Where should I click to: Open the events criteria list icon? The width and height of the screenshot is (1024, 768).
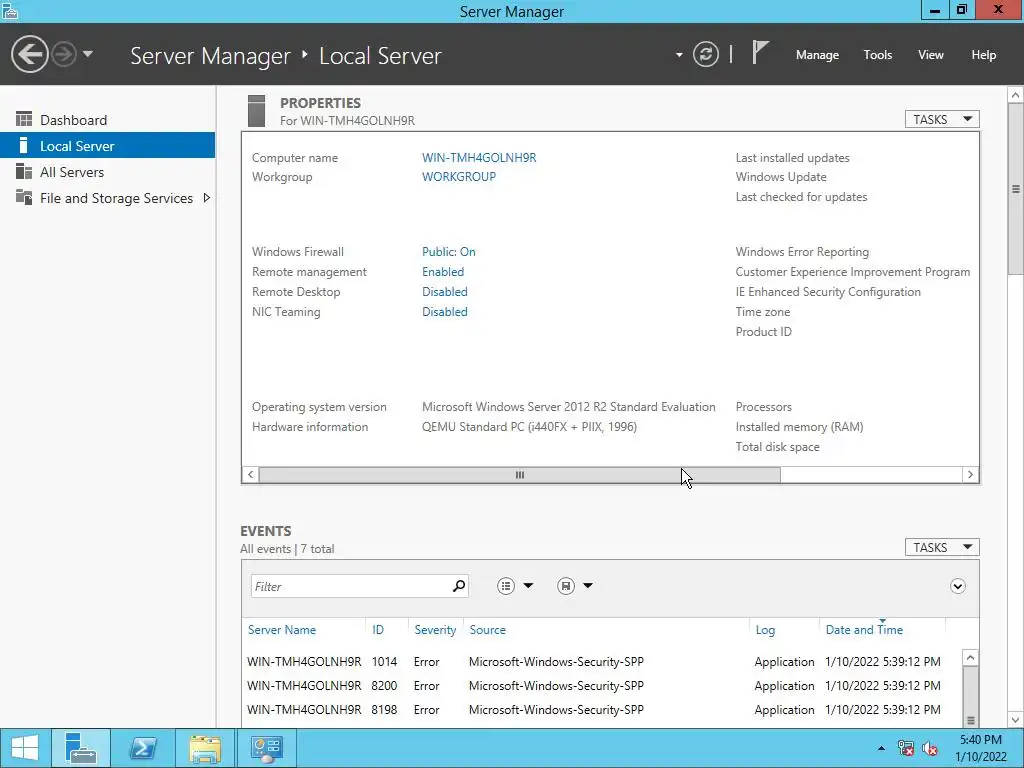coord(505,586)
